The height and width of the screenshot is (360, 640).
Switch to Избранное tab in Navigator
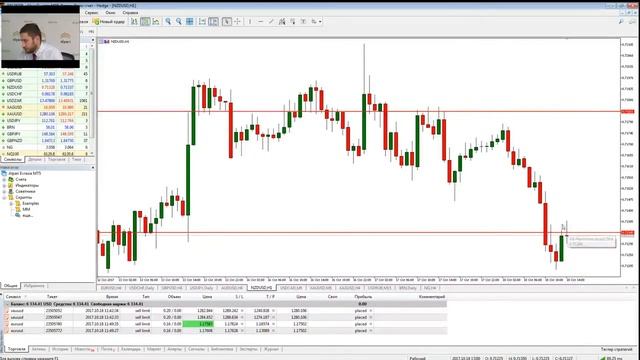point(34,286)
